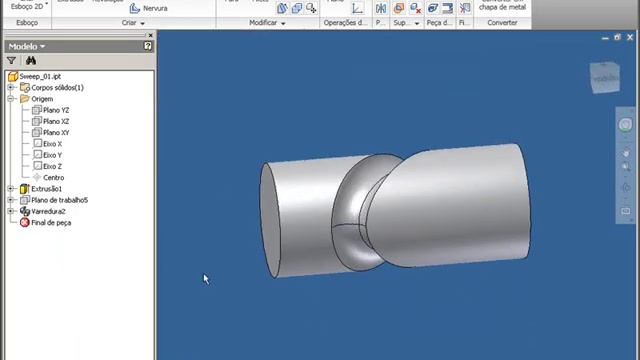
Task: Click the Operações d... panel label
Action: click(x=345, y=23)
